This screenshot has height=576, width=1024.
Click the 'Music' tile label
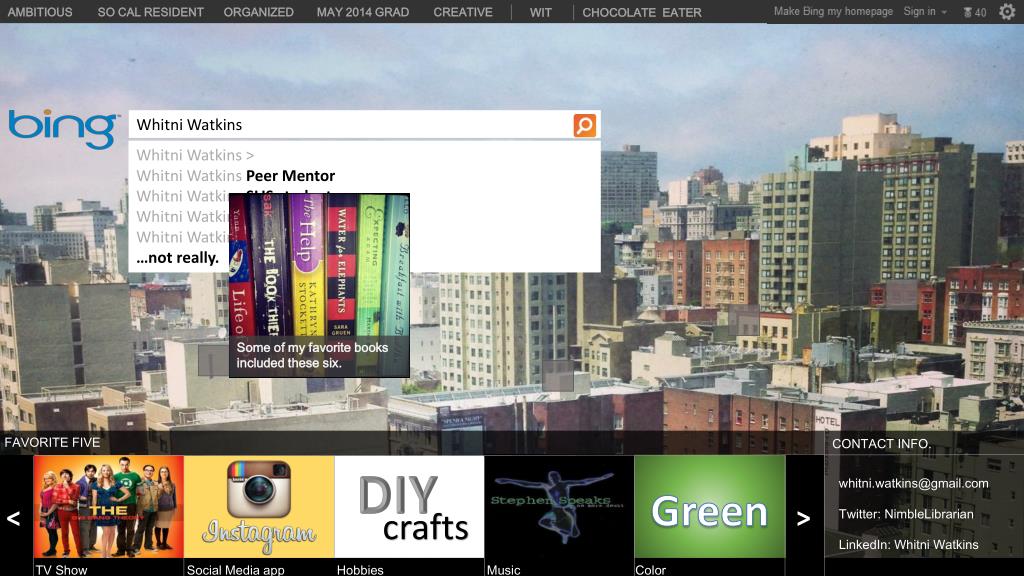click(x=504, y=569)
